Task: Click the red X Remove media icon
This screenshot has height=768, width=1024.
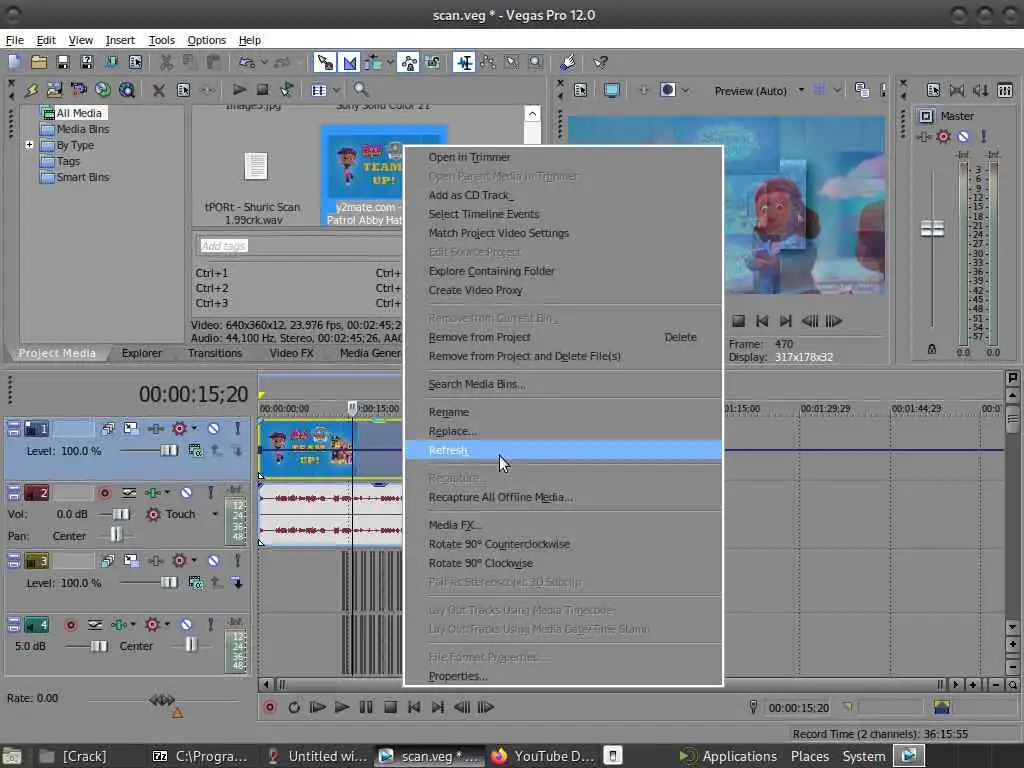Action: (x=158, y=90)
